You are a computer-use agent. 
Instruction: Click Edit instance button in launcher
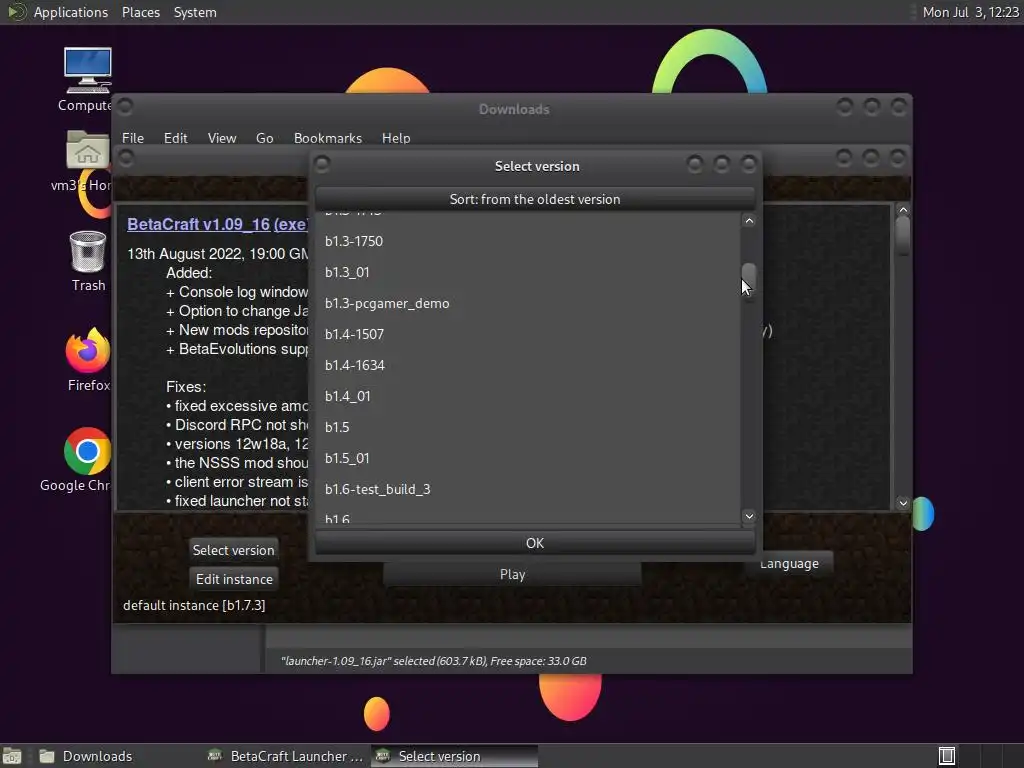coord(234,579)
